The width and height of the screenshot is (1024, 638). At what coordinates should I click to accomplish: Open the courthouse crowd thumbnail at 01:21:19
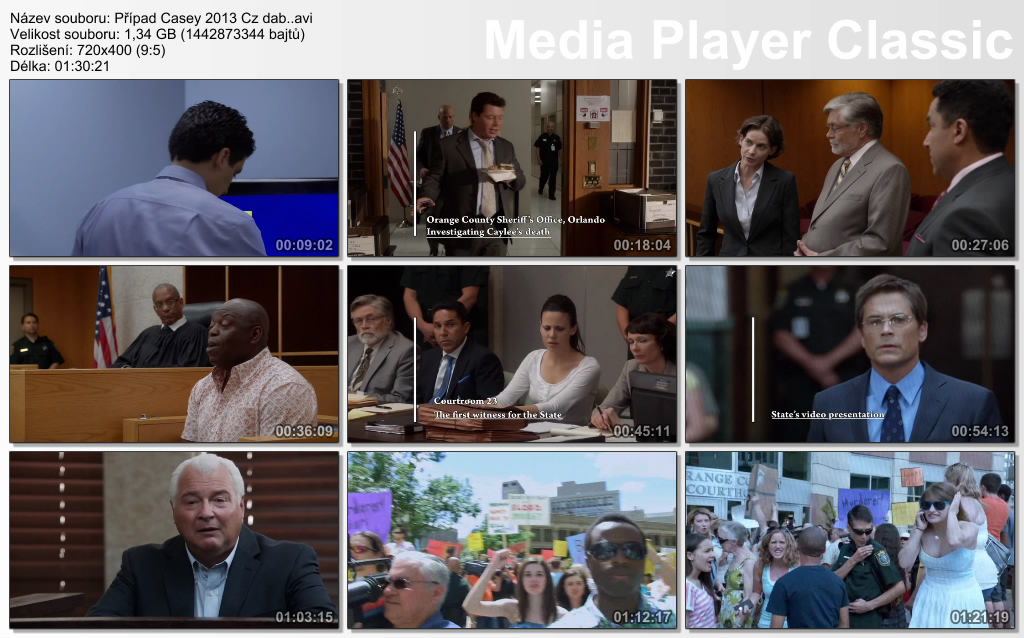[x=849, y=539]
